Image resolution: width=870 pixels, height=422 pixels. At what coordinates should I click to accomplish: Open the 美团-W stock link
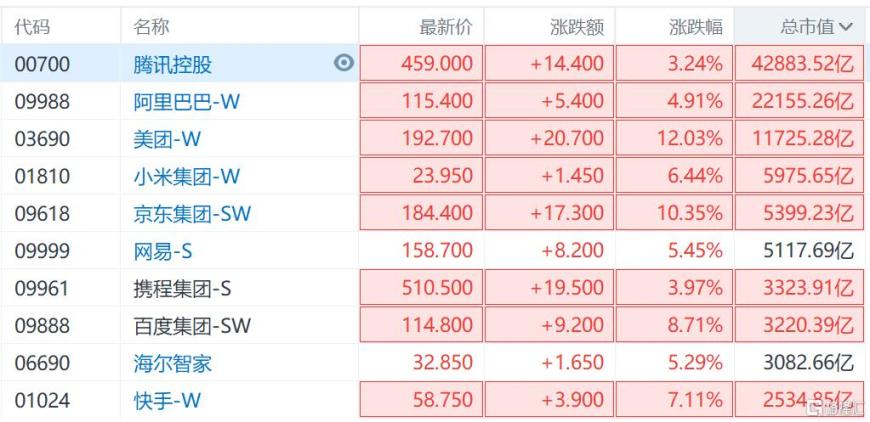[x=165, y=139]
